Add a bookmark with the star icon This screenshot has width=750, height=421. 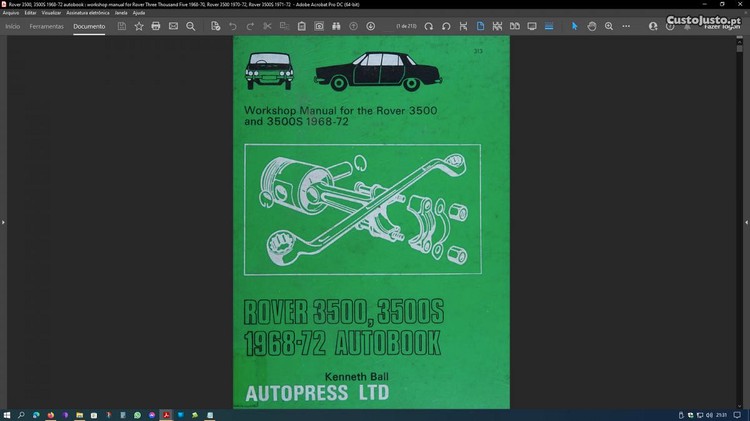pos(139,26)
